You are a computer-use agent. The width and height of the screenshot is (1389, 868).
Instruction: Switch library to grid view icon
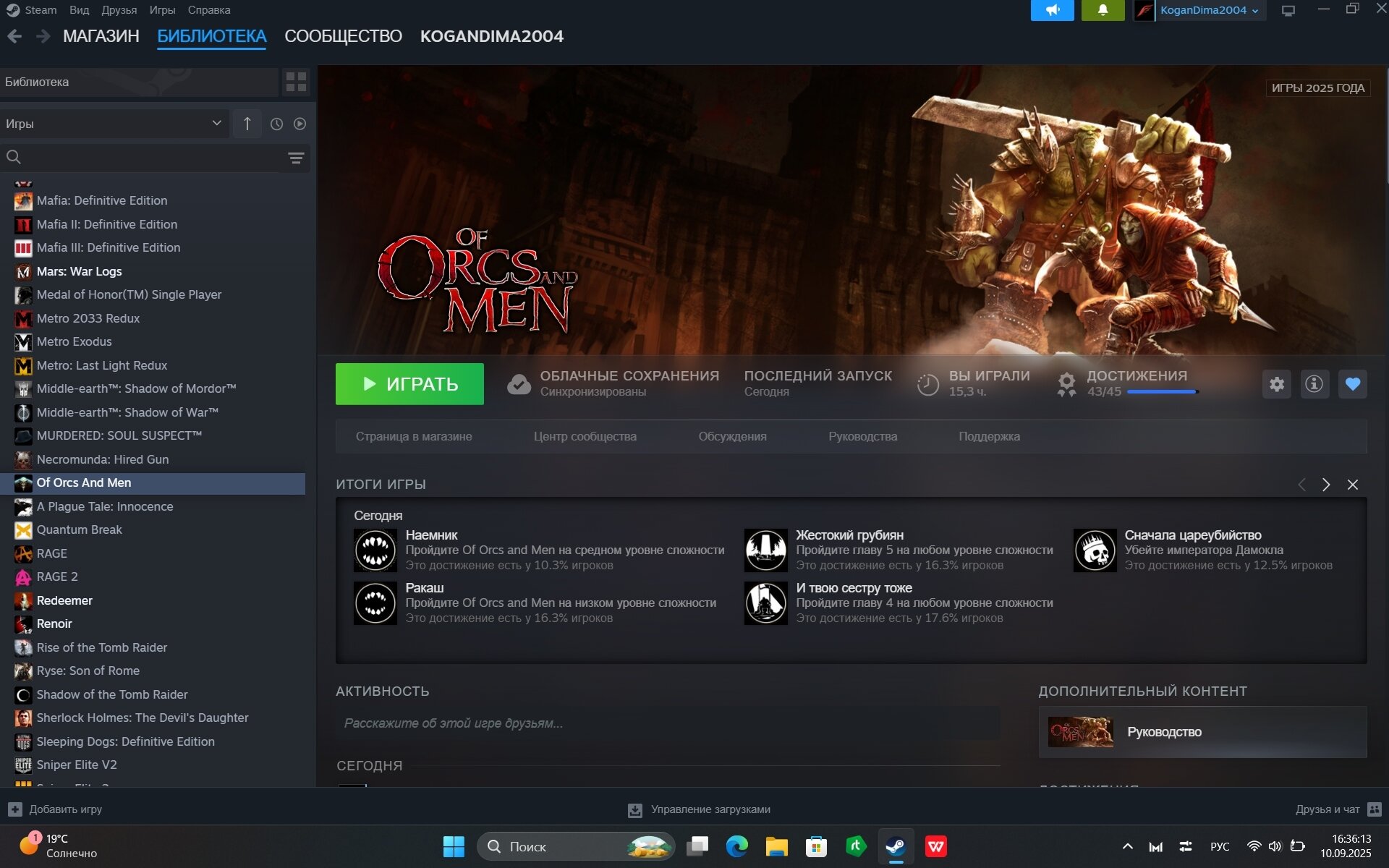pyautogui.click(x=296, y=82)
